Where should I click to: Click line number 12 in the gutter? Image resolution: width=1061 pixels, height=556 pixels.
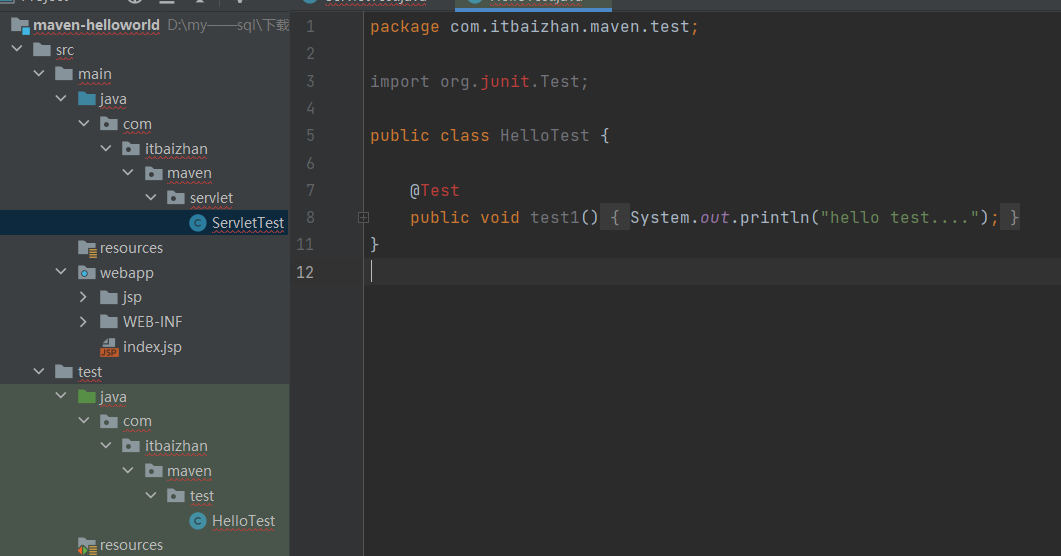305,272
